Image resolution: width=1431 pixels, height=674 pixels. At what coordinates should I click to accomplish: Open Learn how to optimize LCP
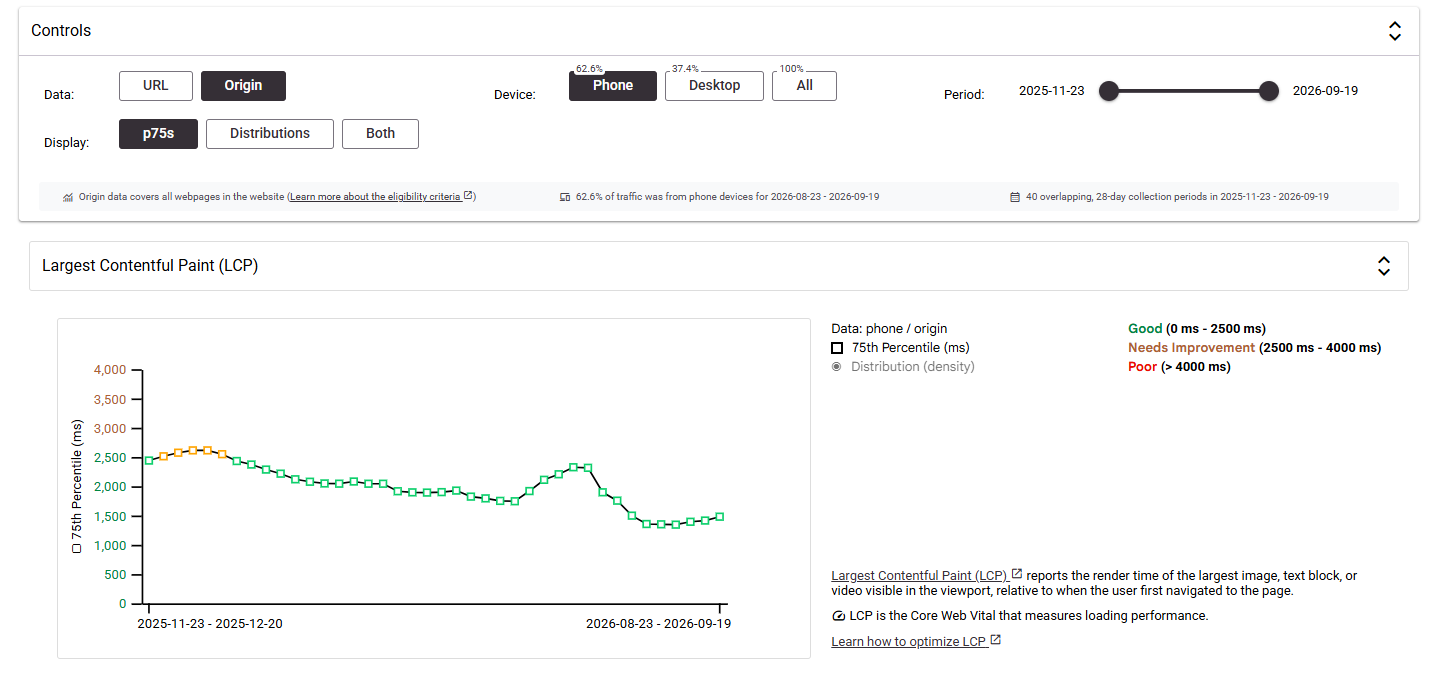coord(916,642)
